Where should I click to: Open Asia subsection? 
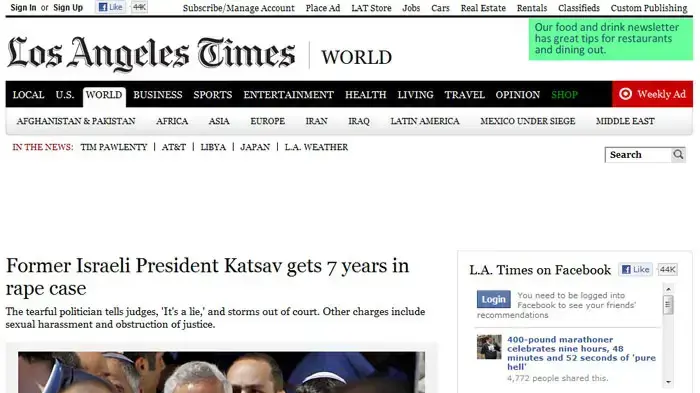(219, 121)
